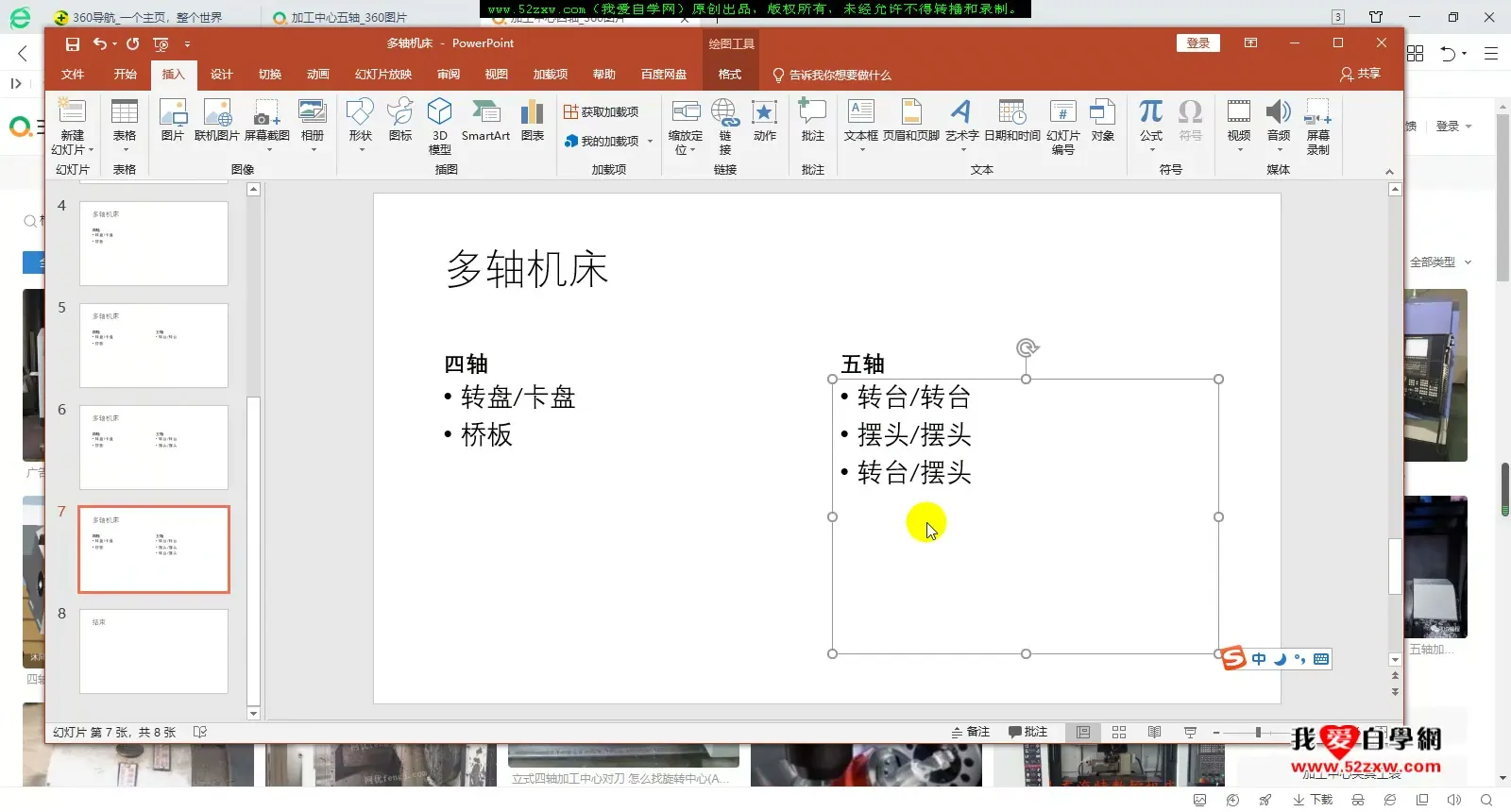Screen dimensions: 1511x812
Task: Open the Slide Show (幻灯片放映) tab
Action: point(383,75)
